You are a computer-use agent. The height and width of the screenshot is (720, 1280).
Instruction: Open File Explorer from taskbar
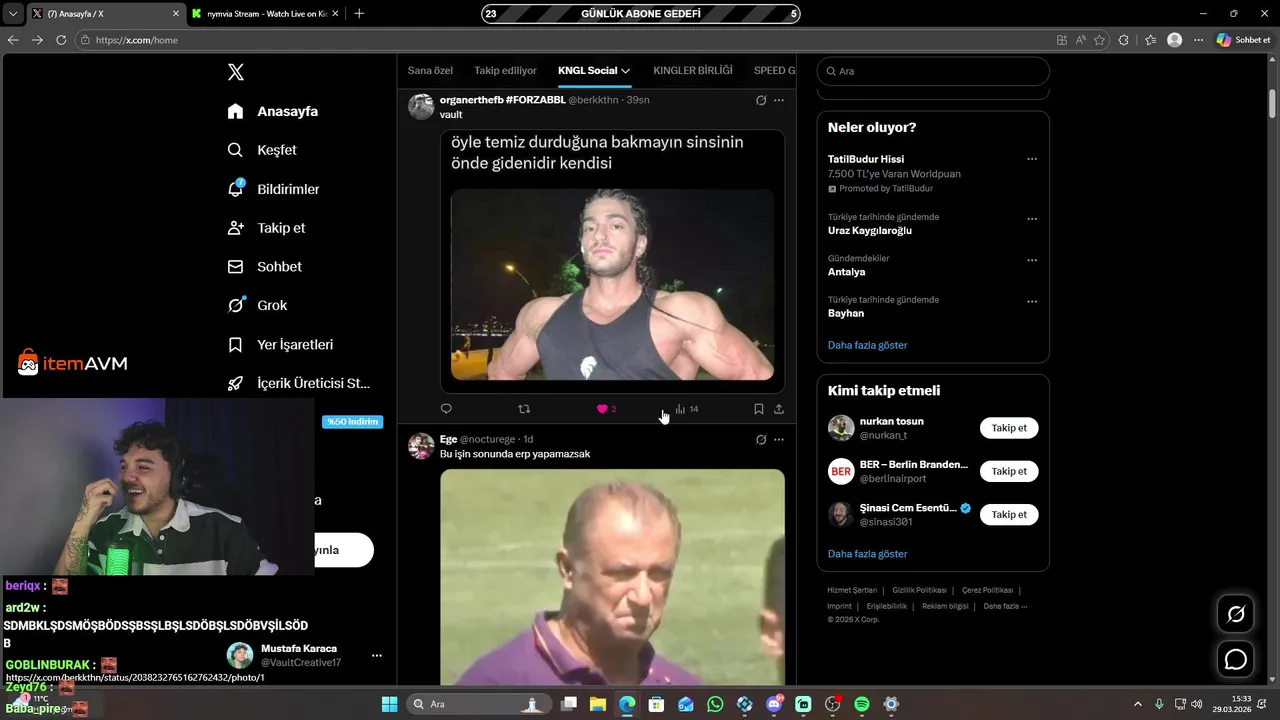[x=597, y=704]
